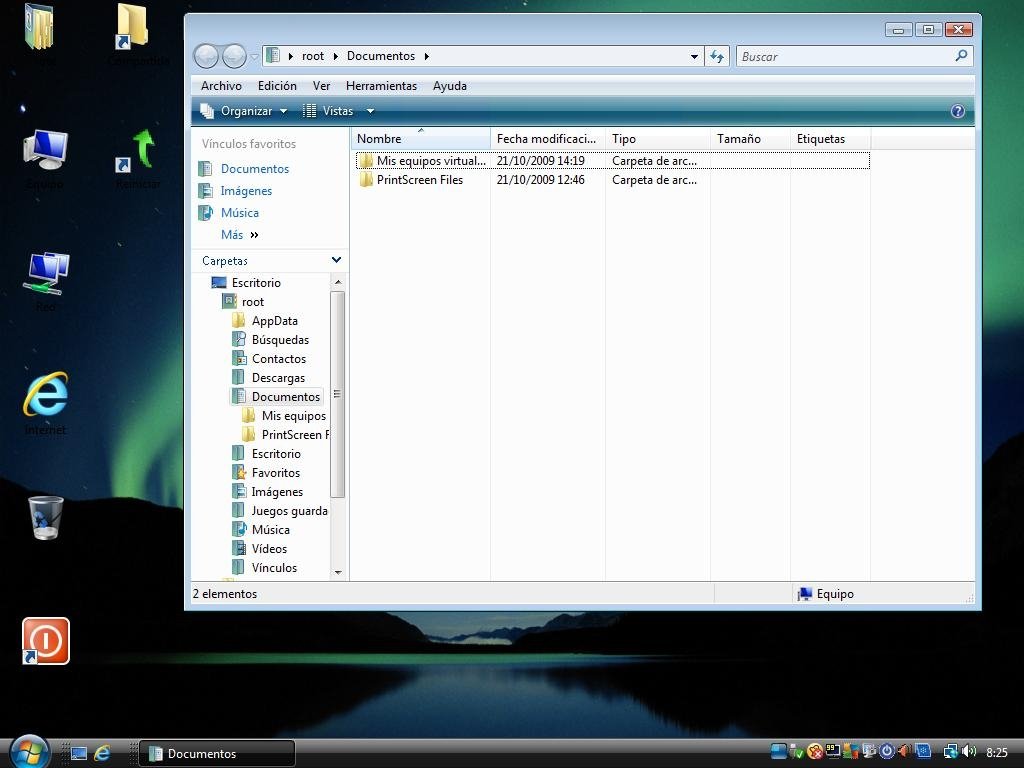Expand the breadcrumb arrow before root
The image size is (1024, 768).
291,56
